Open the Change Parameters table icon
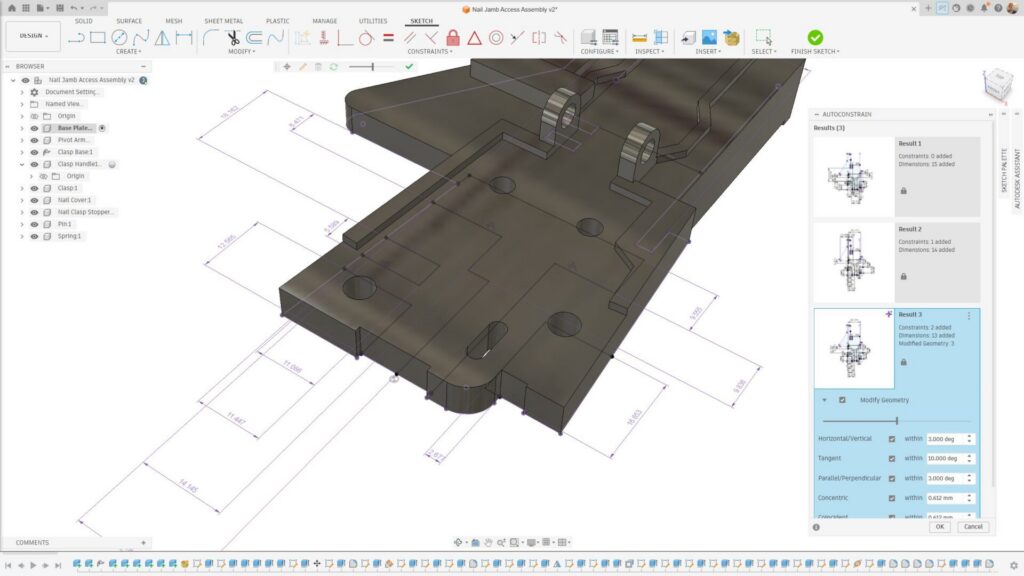The width and height of the screenshot is (1024, 576). (610, 38)
